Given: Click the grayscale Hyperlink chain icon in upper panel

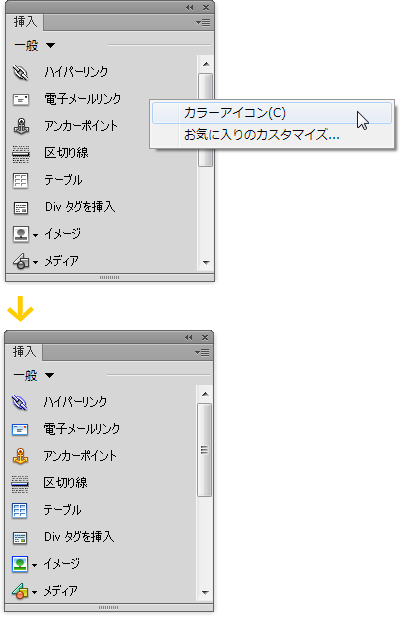Looking at the screenshot, I should 21,73.
